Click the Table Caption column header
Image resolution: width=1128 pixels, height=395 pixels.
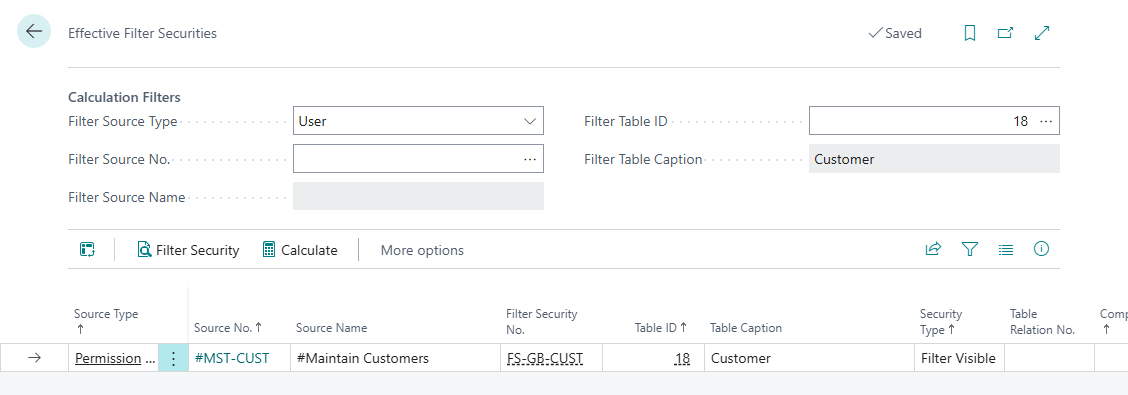point(746,327)
